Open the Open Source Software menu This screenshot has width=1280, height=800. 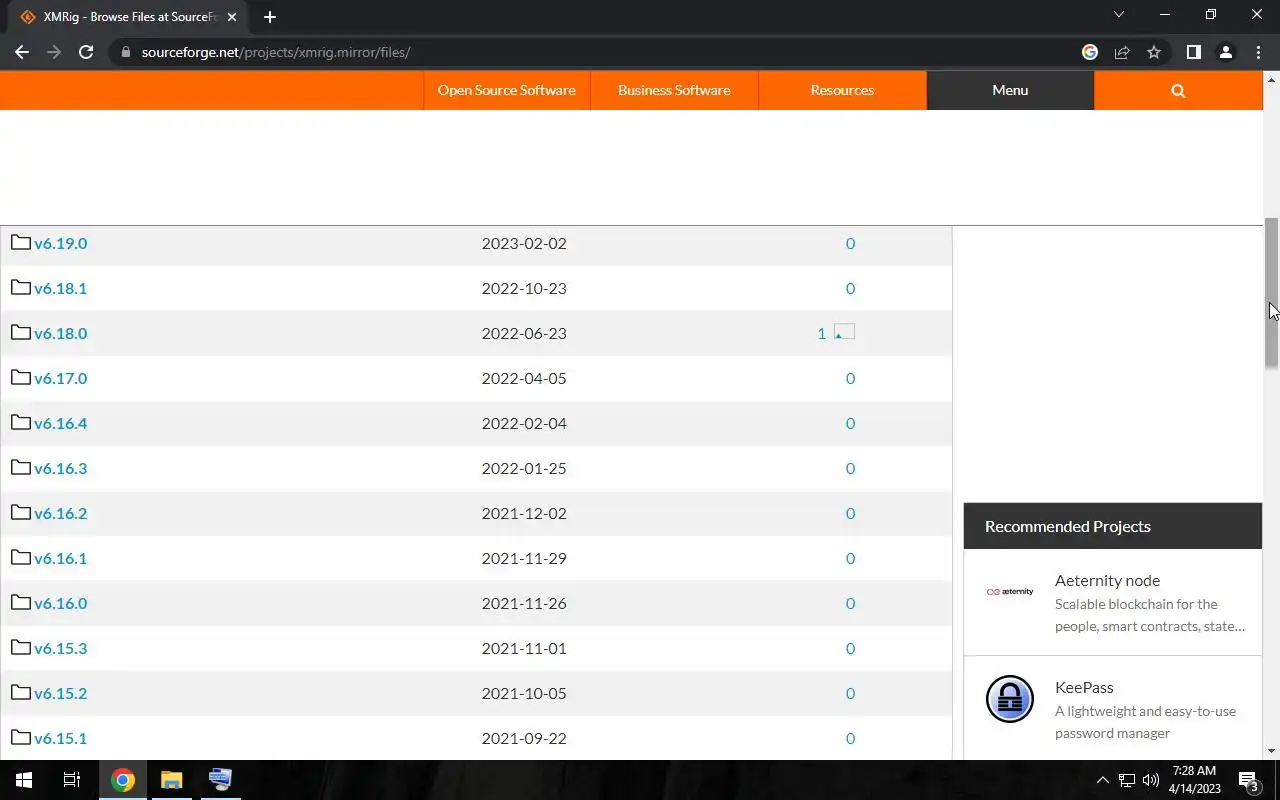[506, 90]
